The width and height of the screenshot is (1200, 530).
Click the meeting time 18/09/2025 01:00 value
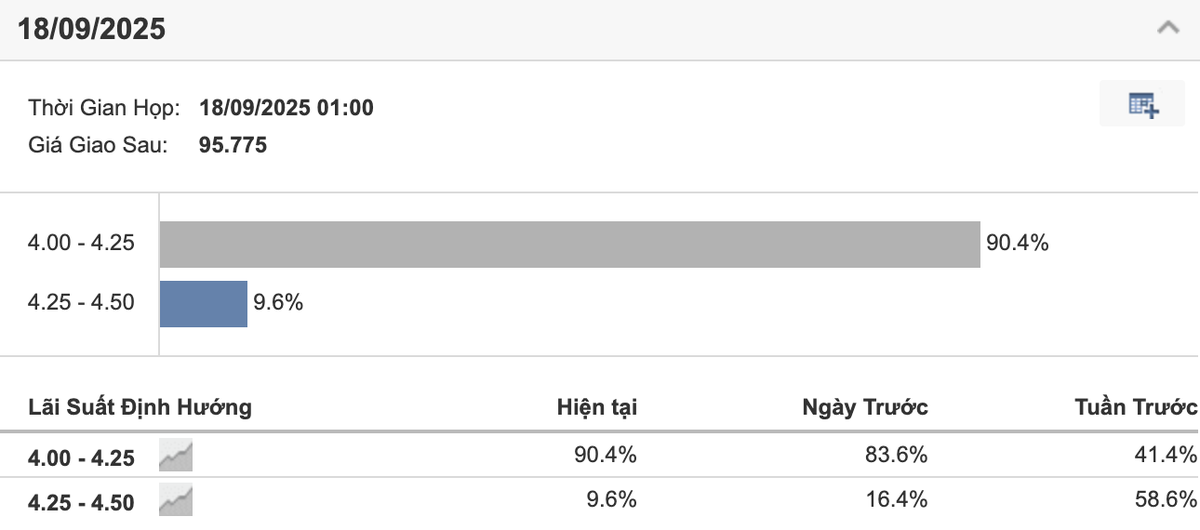click(x=287, y=107)
